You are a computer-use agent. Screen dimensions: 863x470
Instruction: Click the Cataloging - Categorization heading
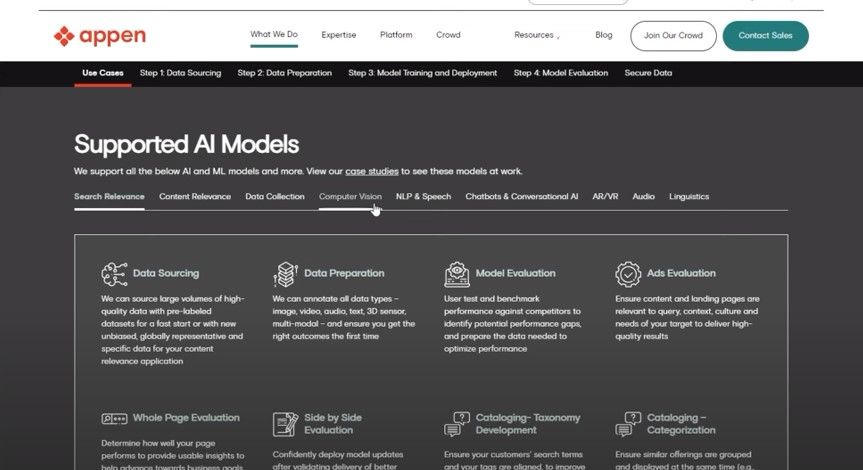click(681, 424)
